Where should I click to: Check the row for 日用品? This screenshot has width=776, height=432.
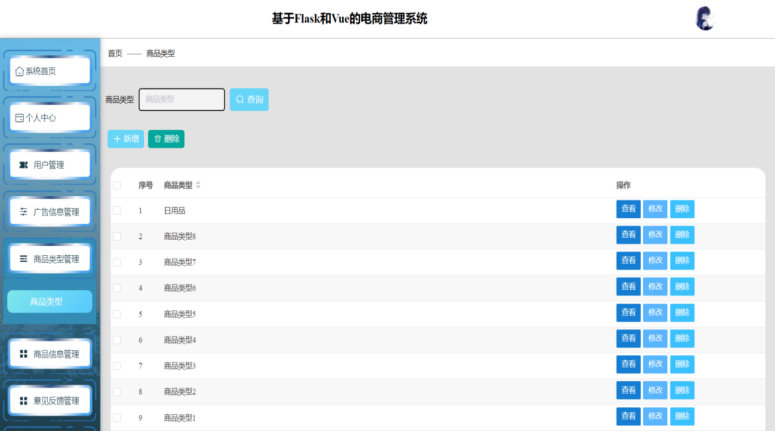pos(117,211)
